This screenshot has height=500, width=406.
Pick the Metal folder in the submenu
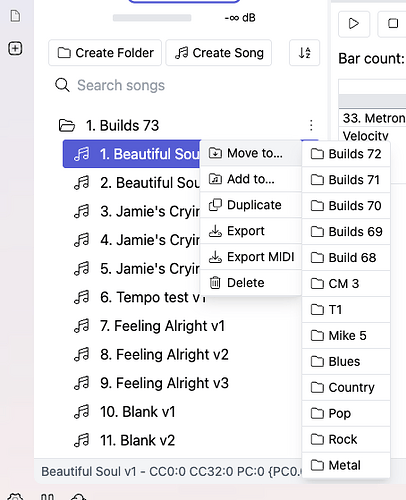(x=346, y=465)
